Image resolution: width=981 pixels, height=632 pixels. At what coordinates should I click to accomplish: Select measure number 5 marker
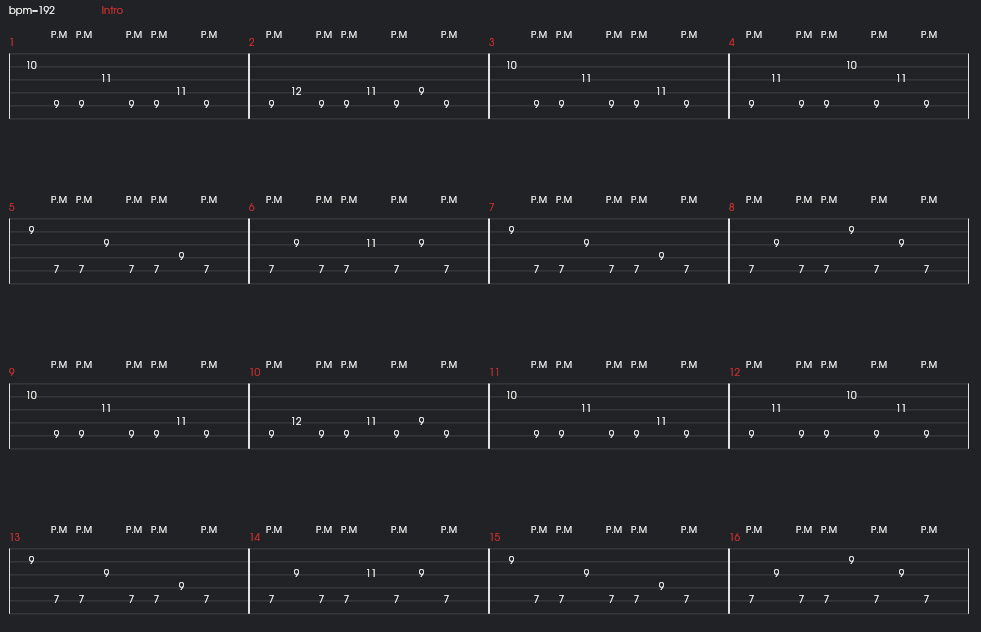tap(12, 207)
